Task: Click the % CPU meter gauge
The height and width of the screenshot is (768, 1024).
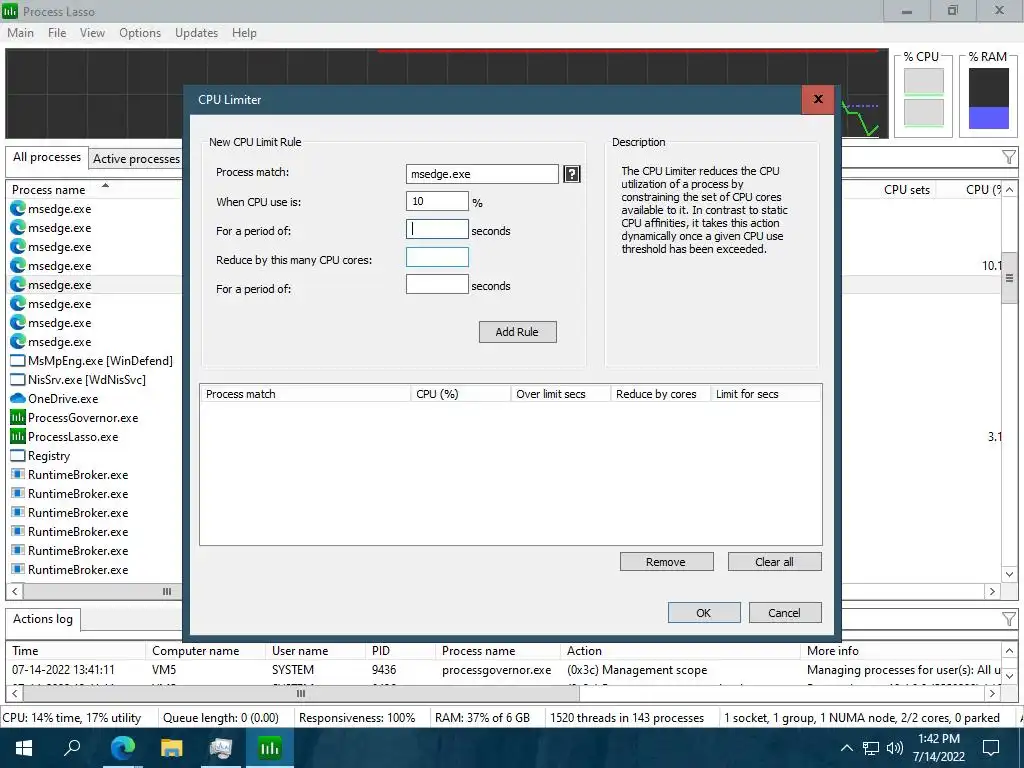Action: click(923, 97)
